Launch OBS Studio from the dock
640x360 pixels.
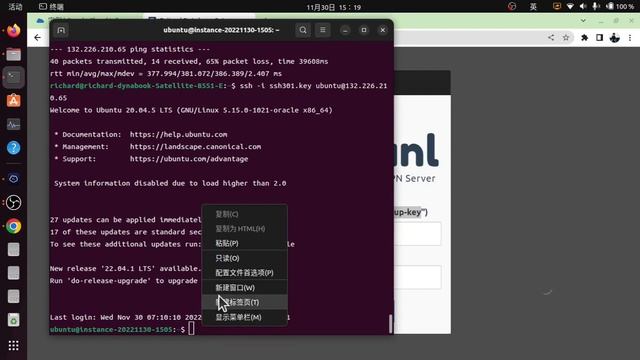tap(13, 202)
